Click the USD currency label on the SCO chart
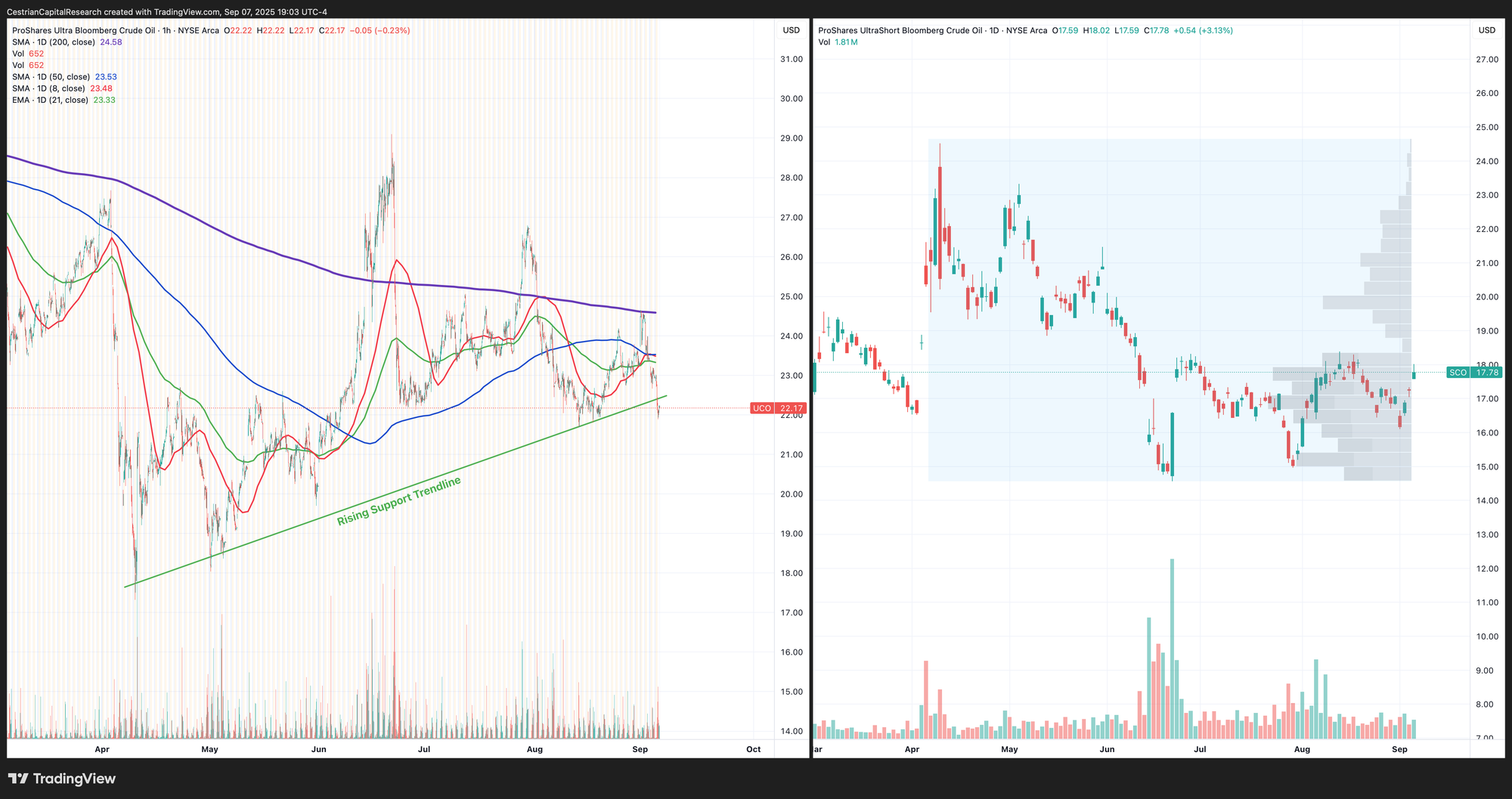This screenshot has height=799, width=1512. click(x=1486, y=30)
